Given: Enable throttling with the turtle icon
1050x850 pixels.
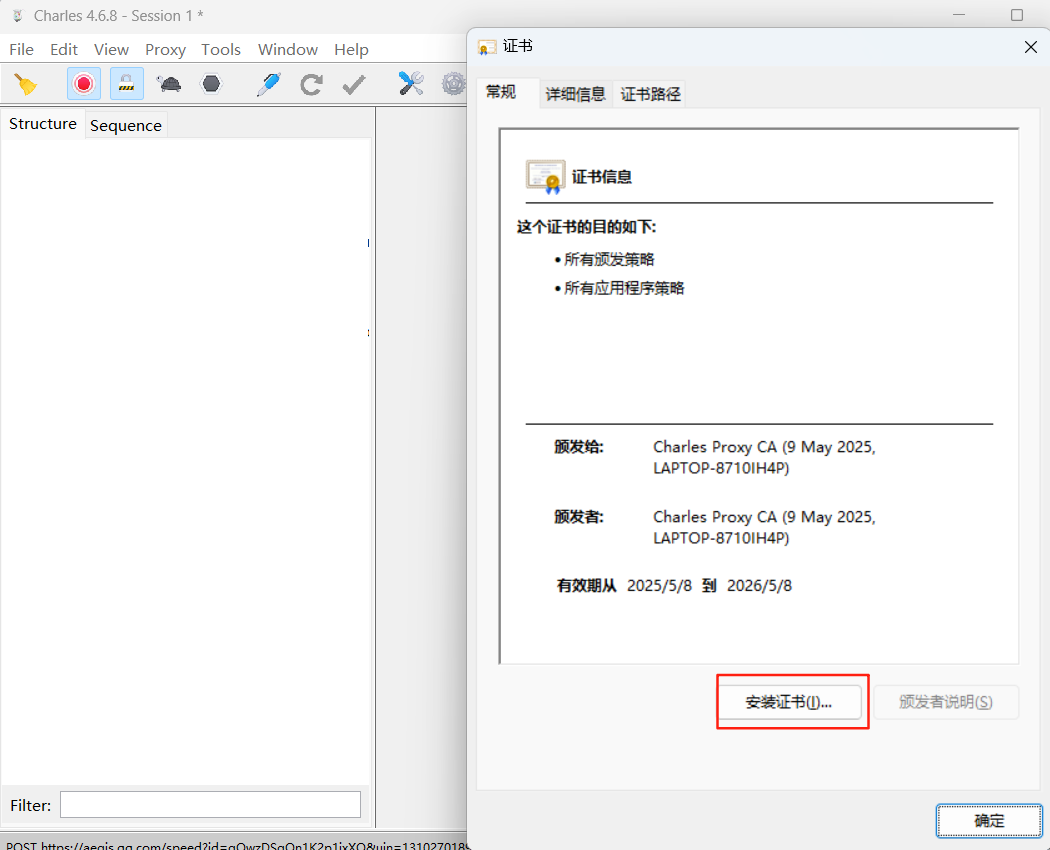Looking at the screenshot, I should pos(168,84).
